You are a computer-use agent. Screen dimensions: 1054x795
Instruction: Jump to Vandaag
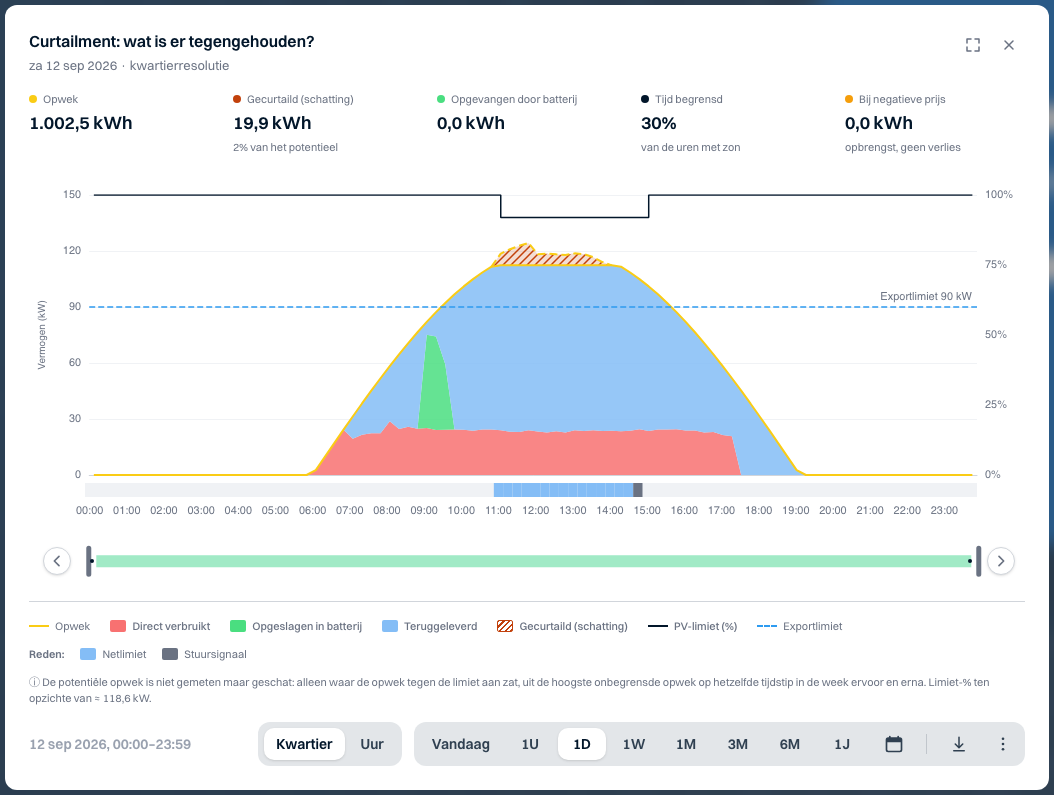click(x=460, y=744)
